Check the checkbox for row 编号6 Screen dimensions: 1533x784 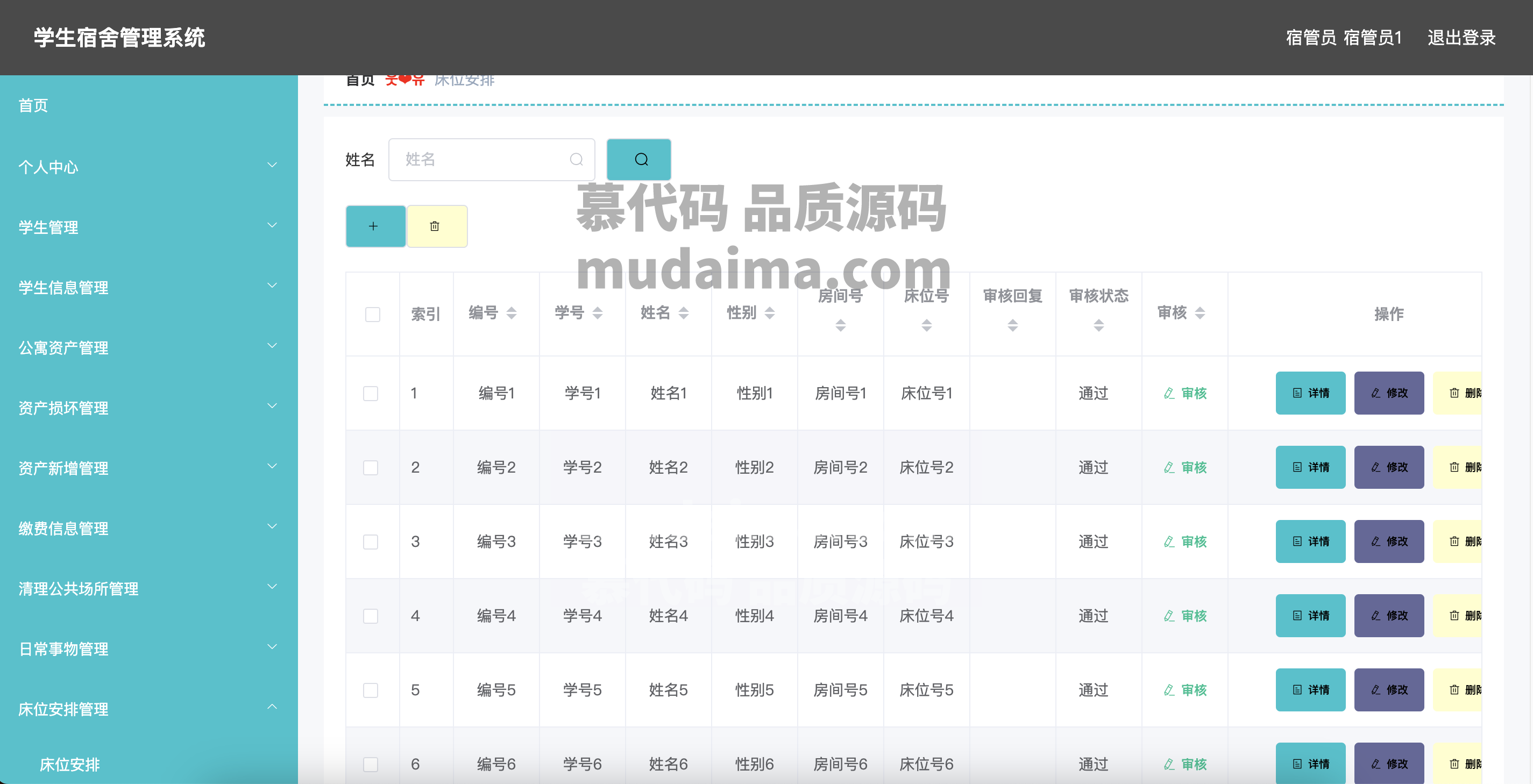[x=371, y=764]
